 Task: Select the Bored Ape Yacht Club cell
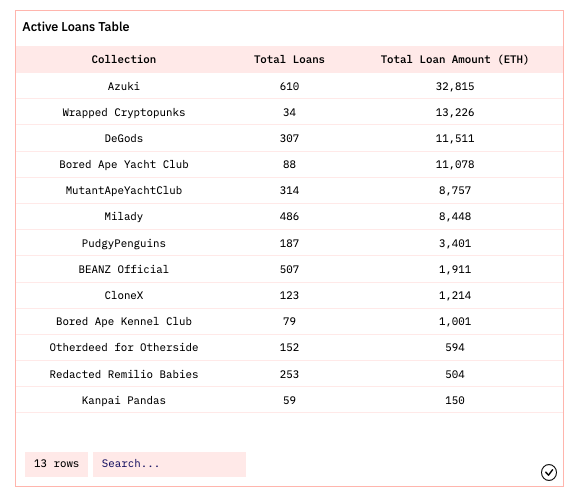pos(123,164)
